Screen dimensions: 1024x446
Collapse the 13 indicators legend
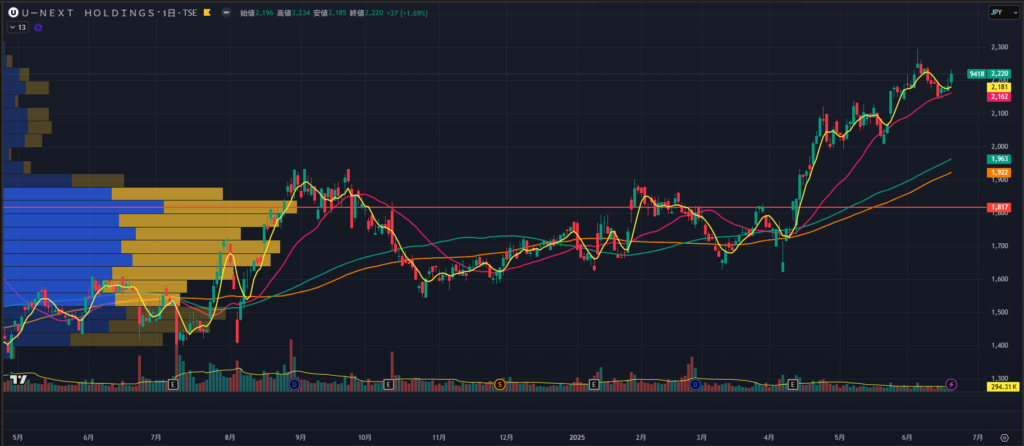tap(18, 27)
